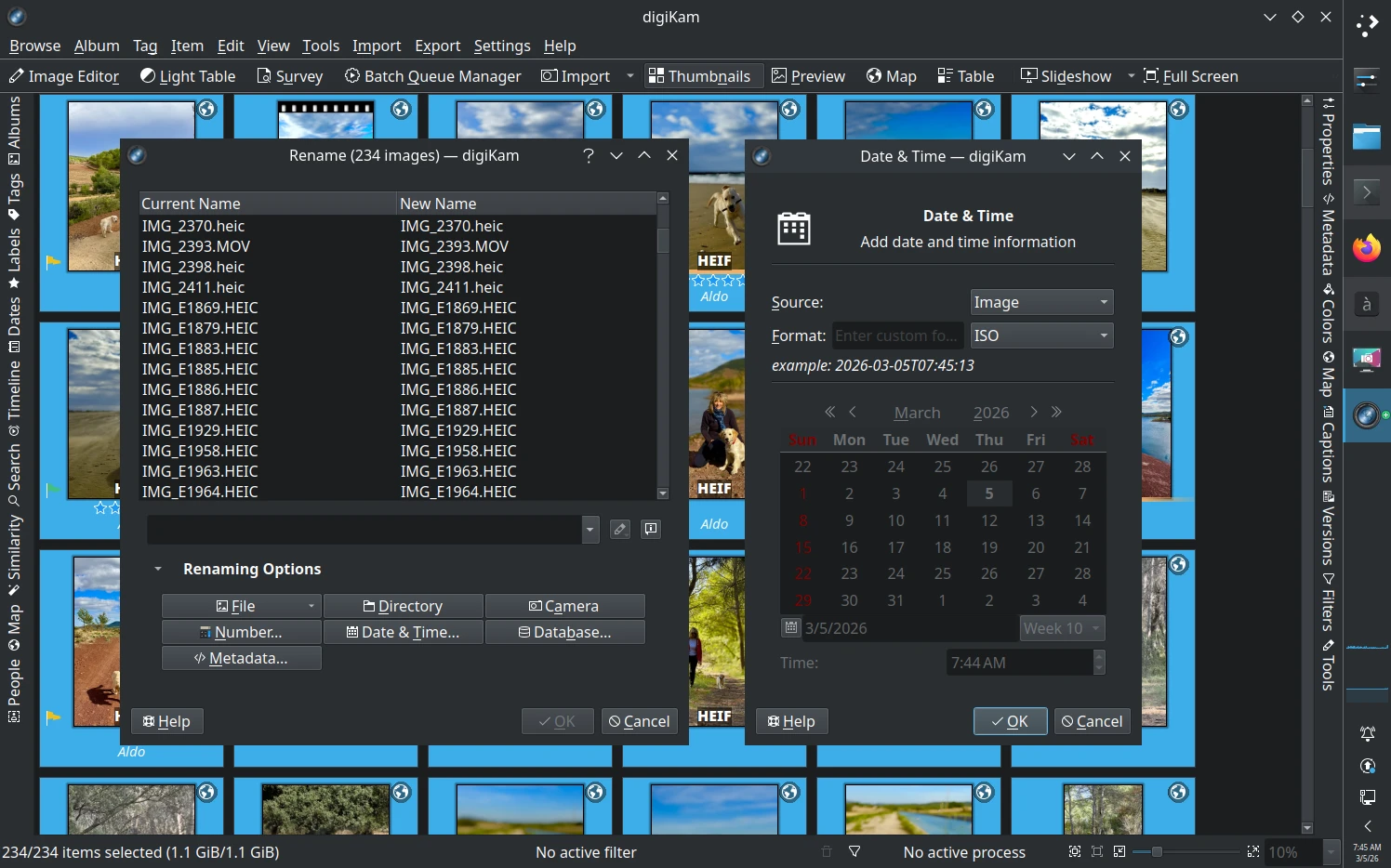Expand the Week 10 dropdown

tap(1061, 628)
